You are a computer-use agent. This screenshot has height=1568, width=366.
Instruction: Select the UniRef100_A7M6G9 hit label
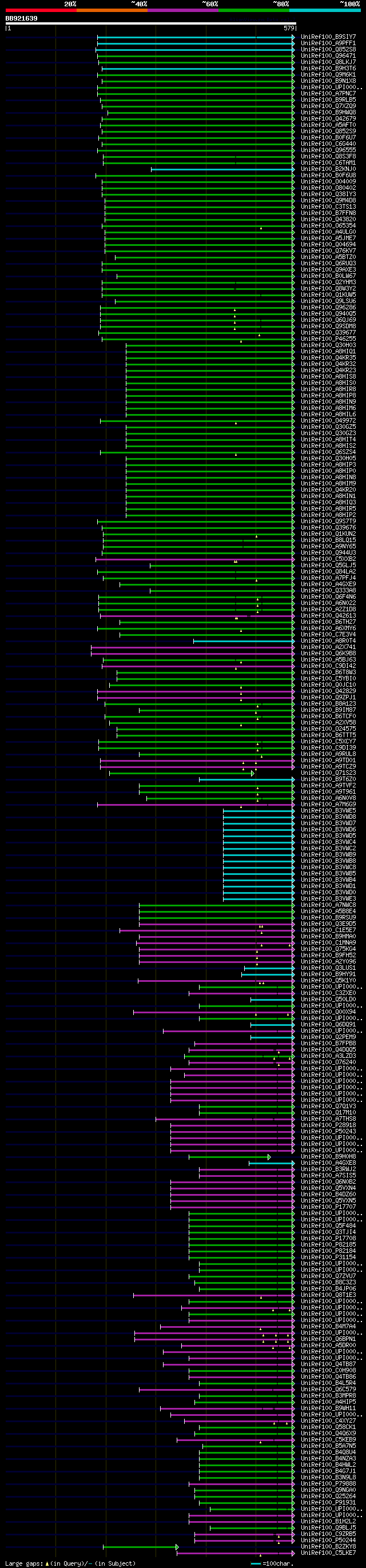(x=328, y=804)
